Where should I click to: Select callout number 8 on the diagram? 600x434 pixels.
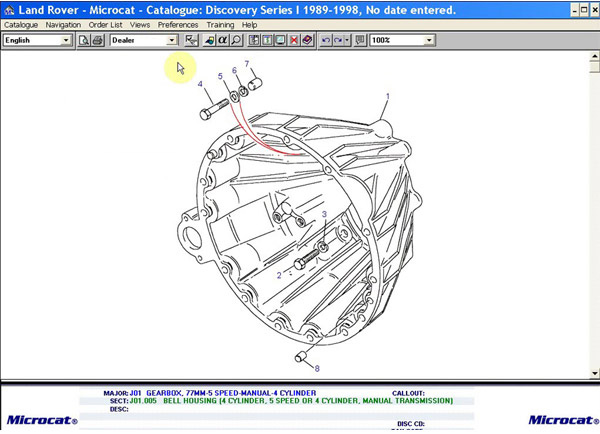point(317,369)
